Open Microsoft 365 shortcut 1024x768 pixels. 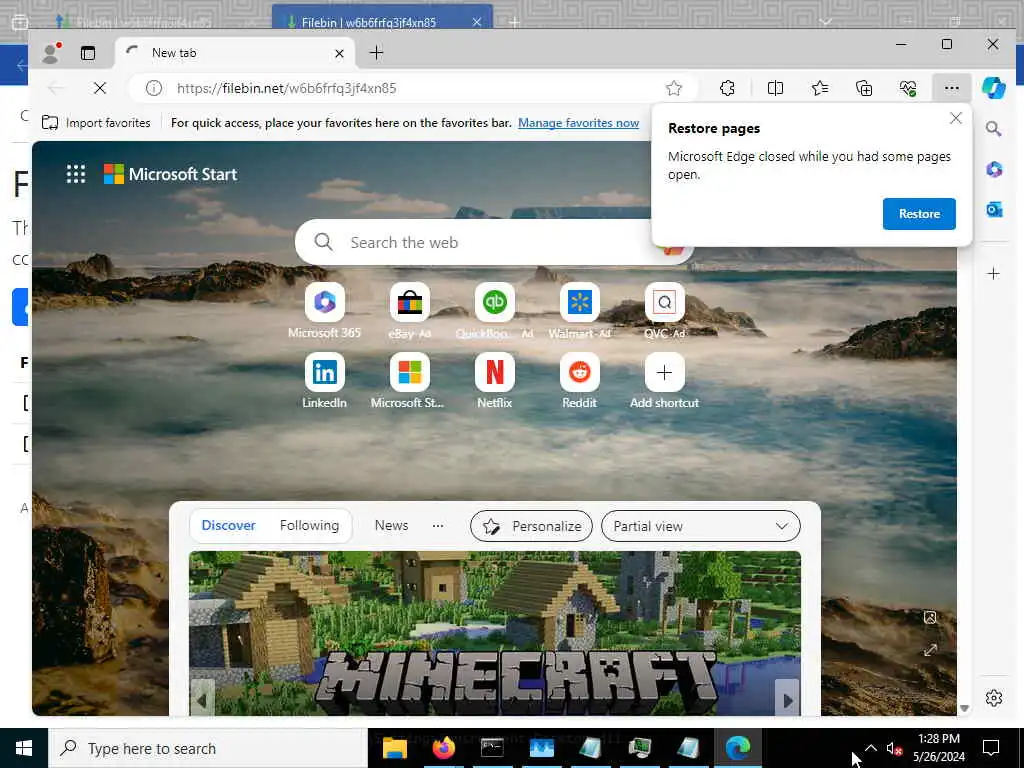pos(325,311)
